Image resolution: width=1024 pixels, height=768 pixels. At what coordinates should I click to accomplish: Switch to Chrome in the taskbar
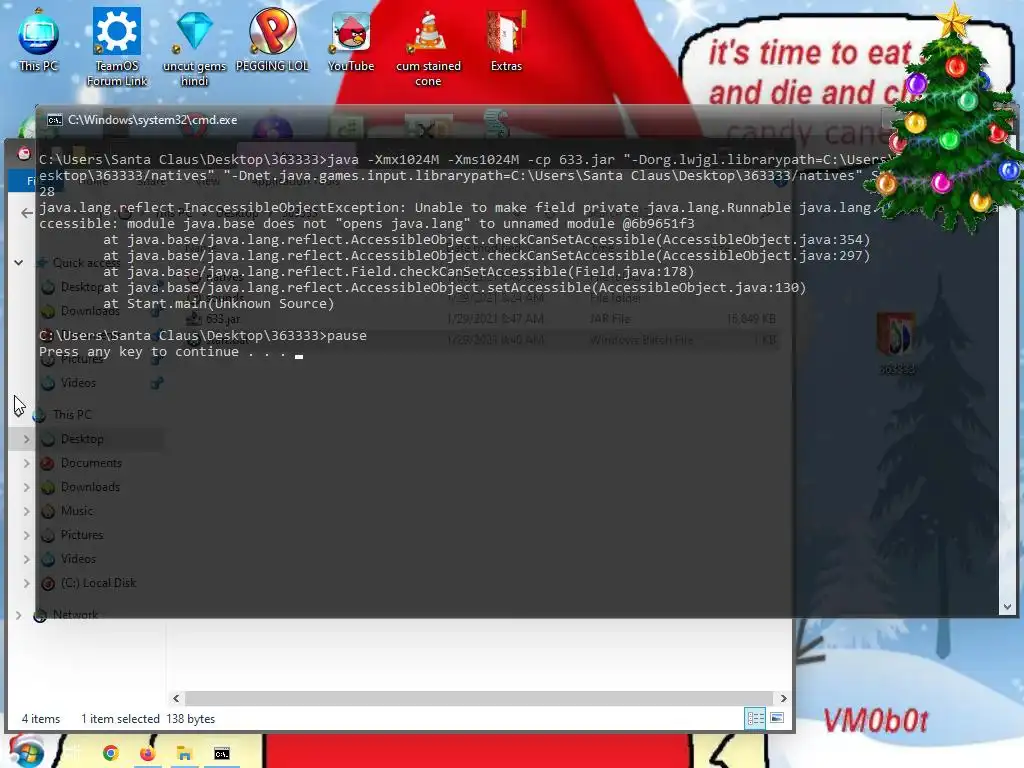click(x=111, y=753)
